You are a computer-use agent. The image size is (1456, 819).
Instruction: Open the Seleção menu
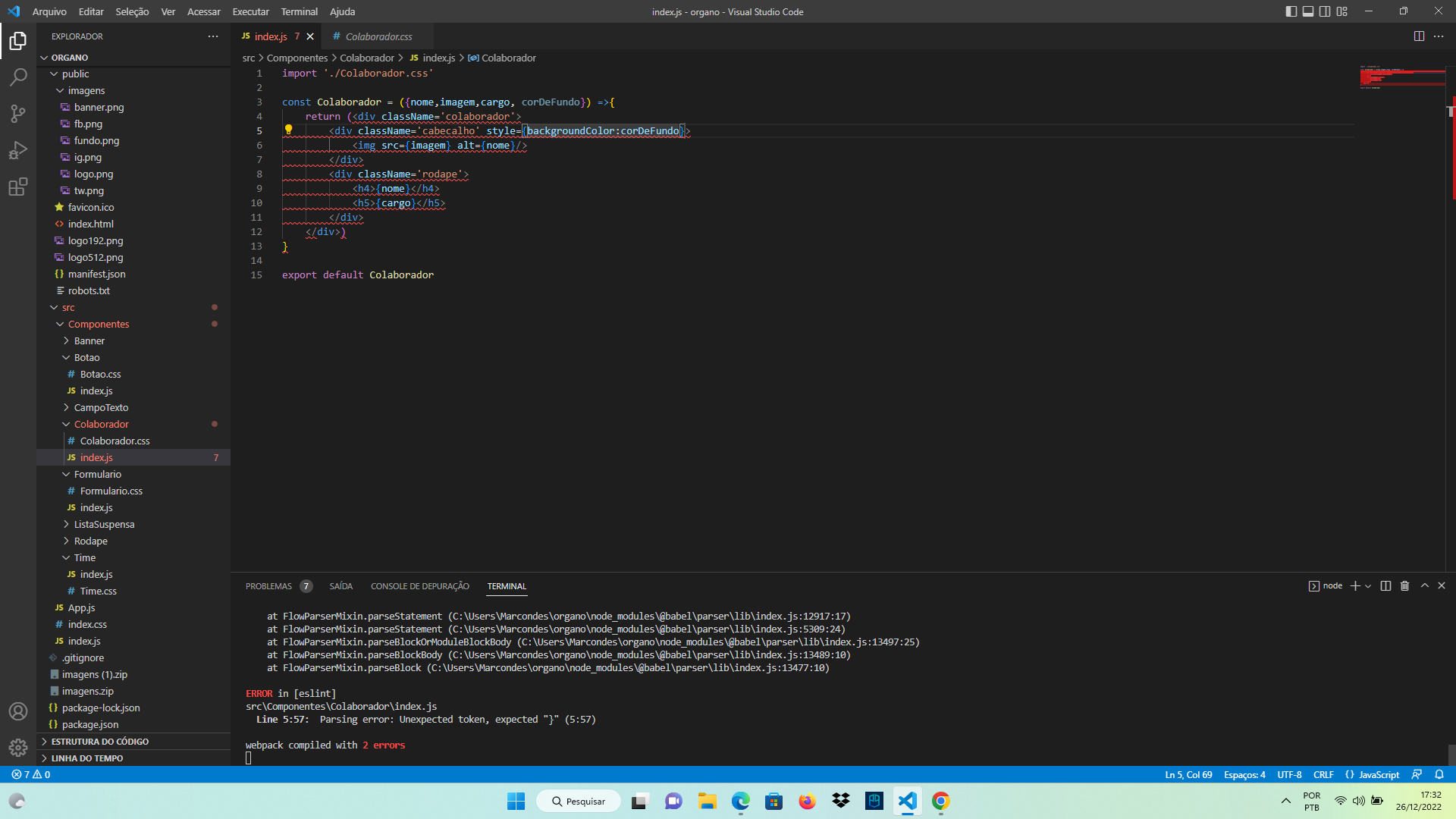pos(132,11)
